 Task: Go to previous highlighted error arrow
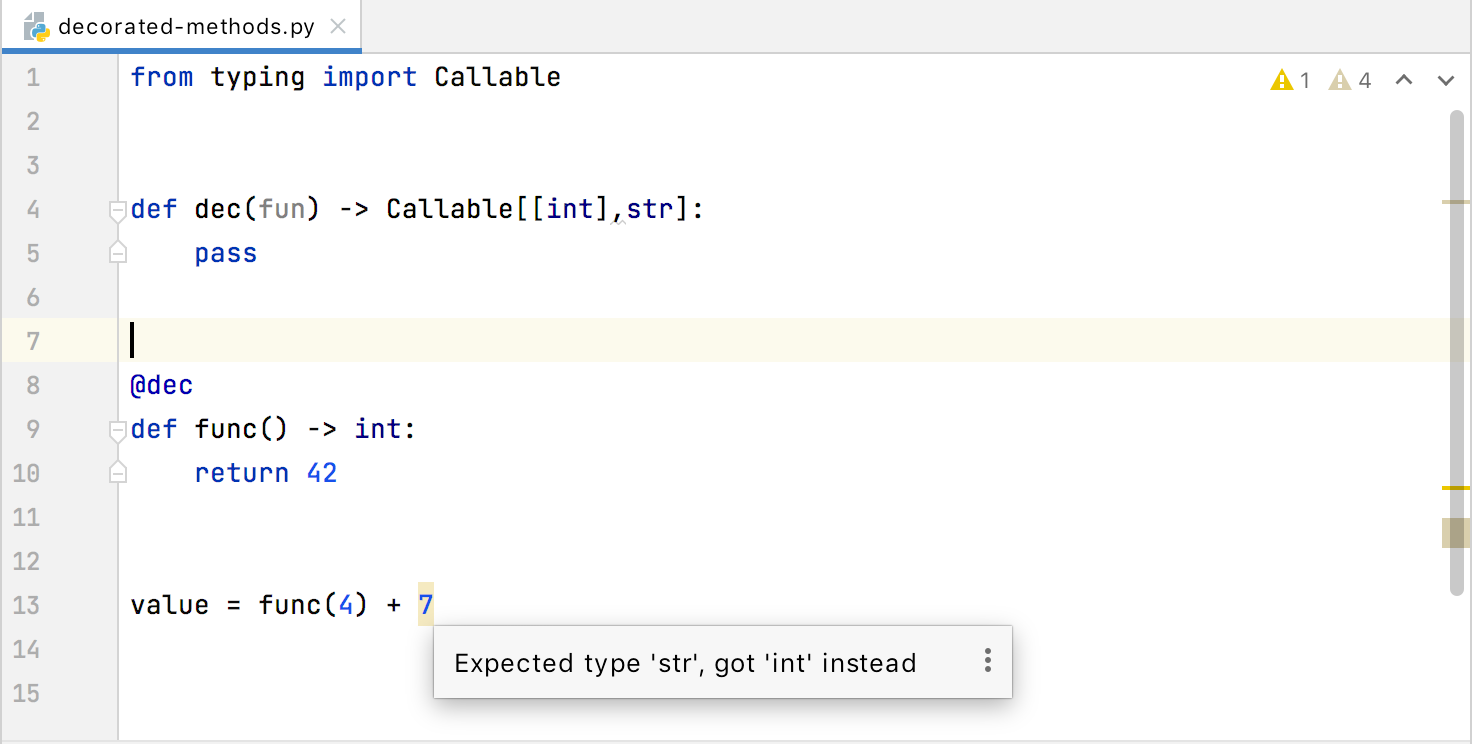point(1404,81)
